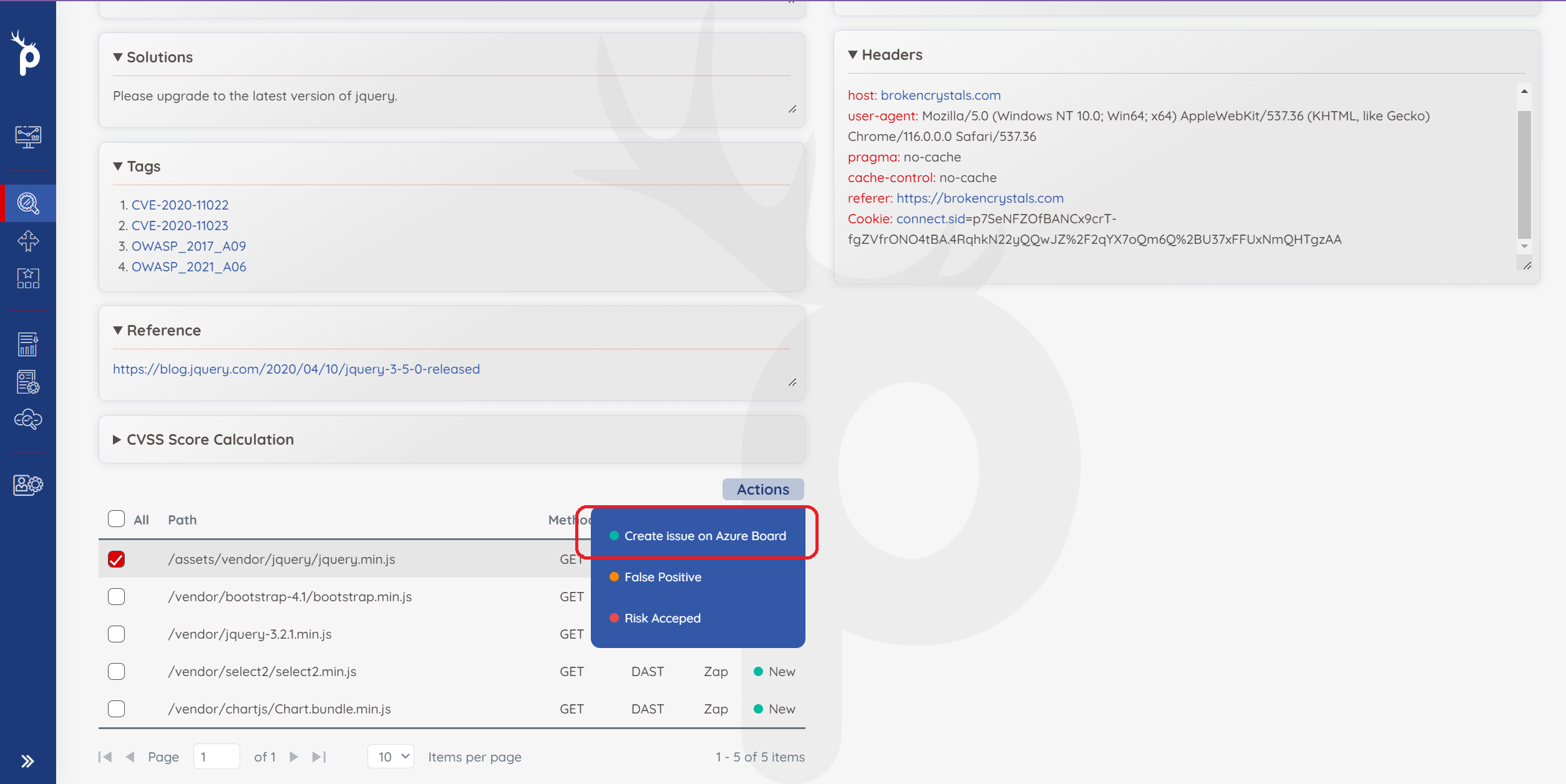Open the brokencrystals.com host link
Image resolution: width=1566 pixels, height=784 pixels.
coord(941,95)
